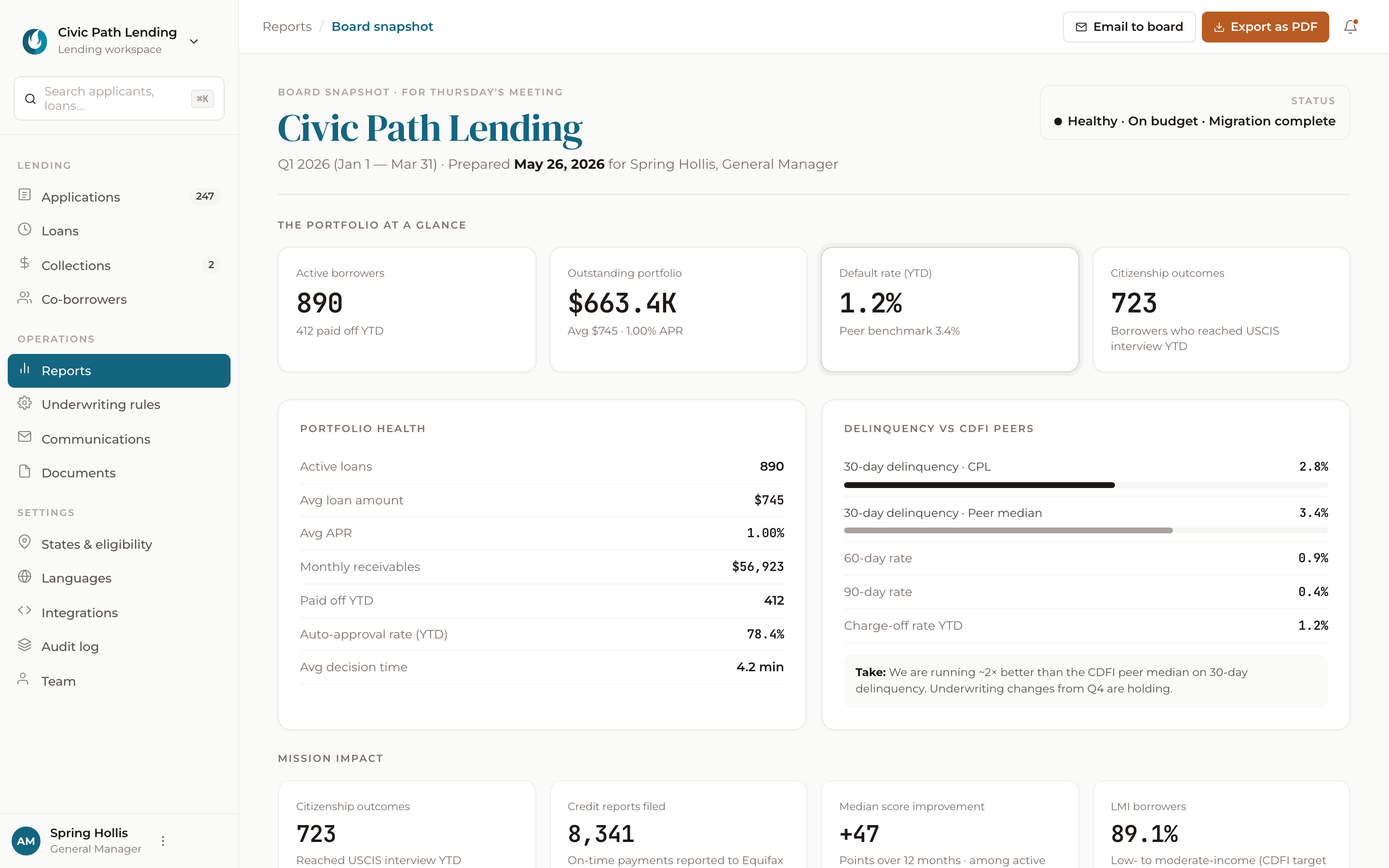
Task: Click the Co-borrowers people icon
Action: [x=25, y=298]
